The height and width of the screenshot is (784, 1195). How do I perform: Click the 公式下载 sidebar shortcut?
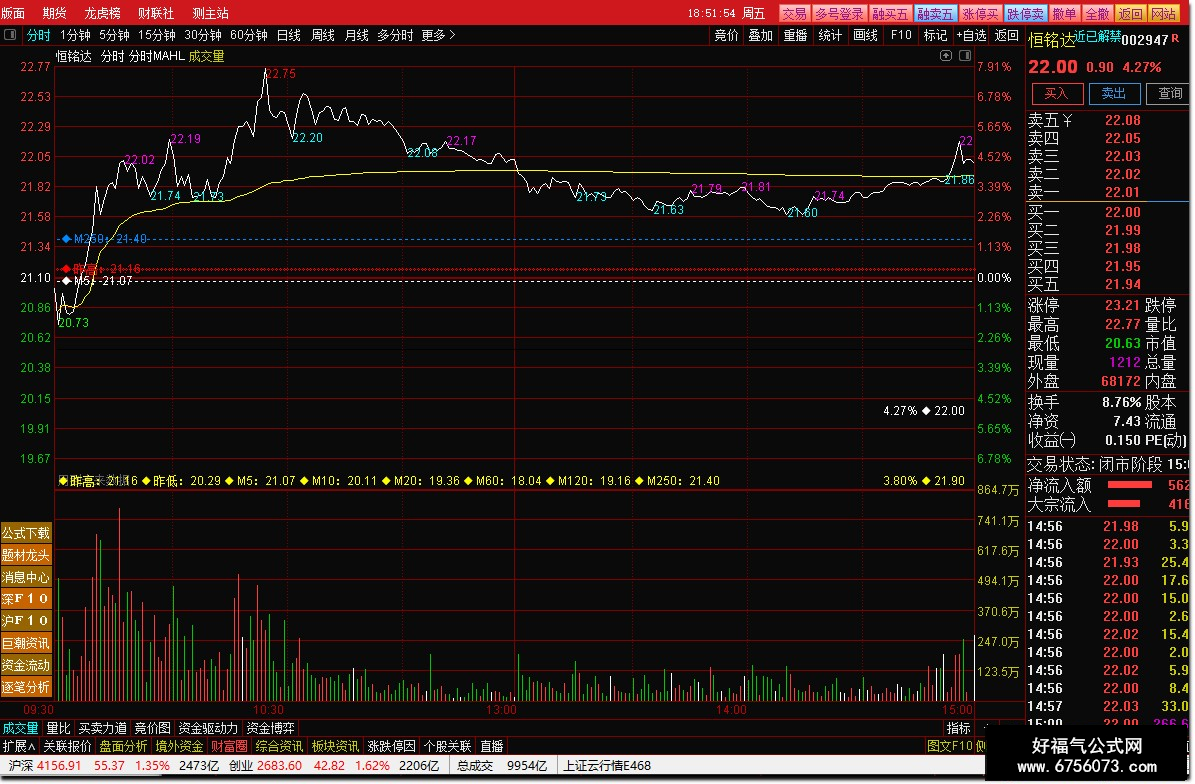26,533
